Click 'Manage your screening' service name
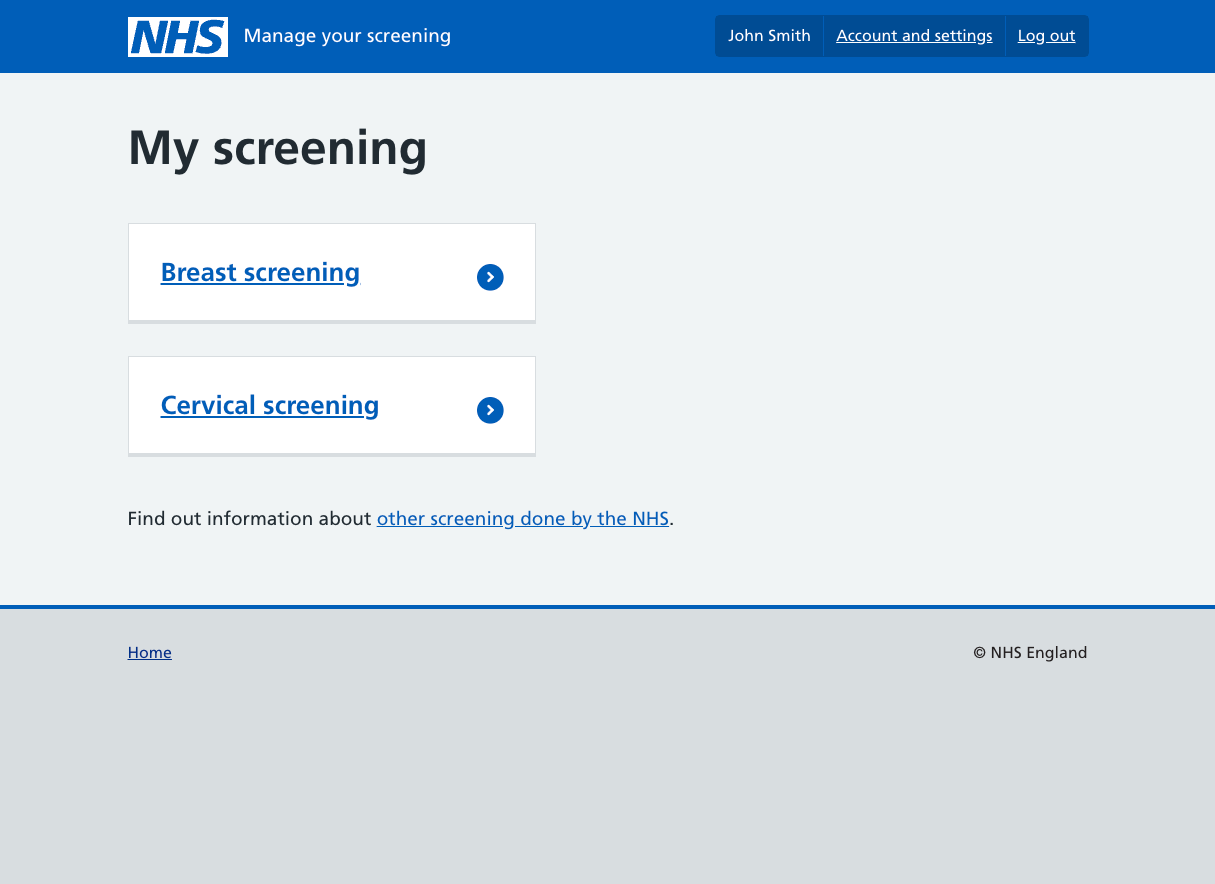1215x884 pixels. coord(347,36)
